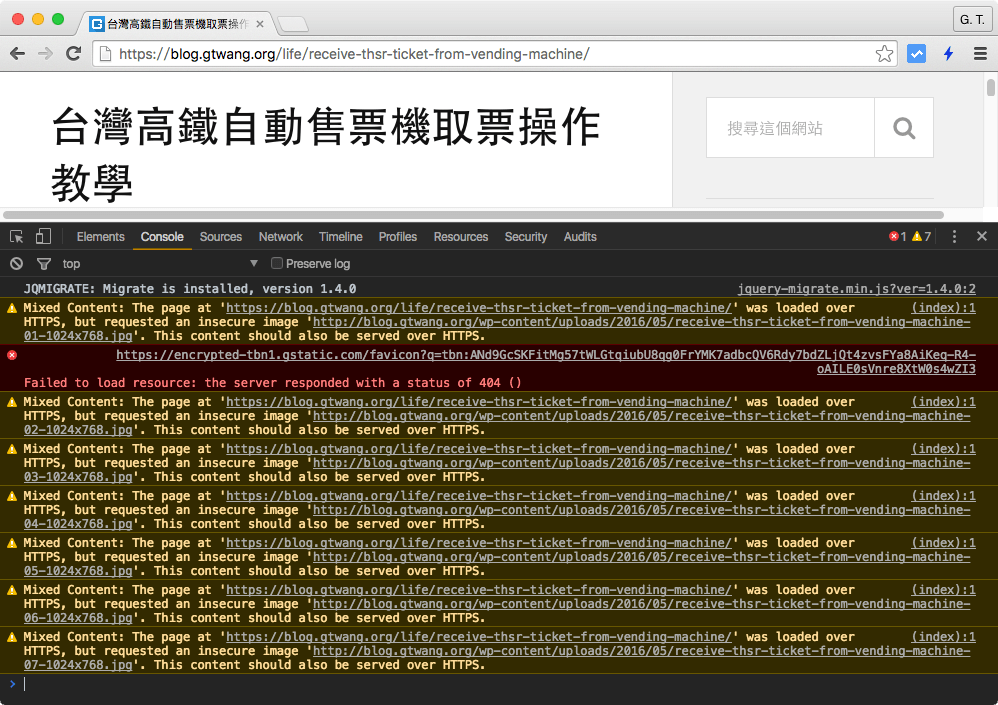The height and width of the screenshot is (705, 998).
Task: Click the error count badge
Action: point(897,236)
